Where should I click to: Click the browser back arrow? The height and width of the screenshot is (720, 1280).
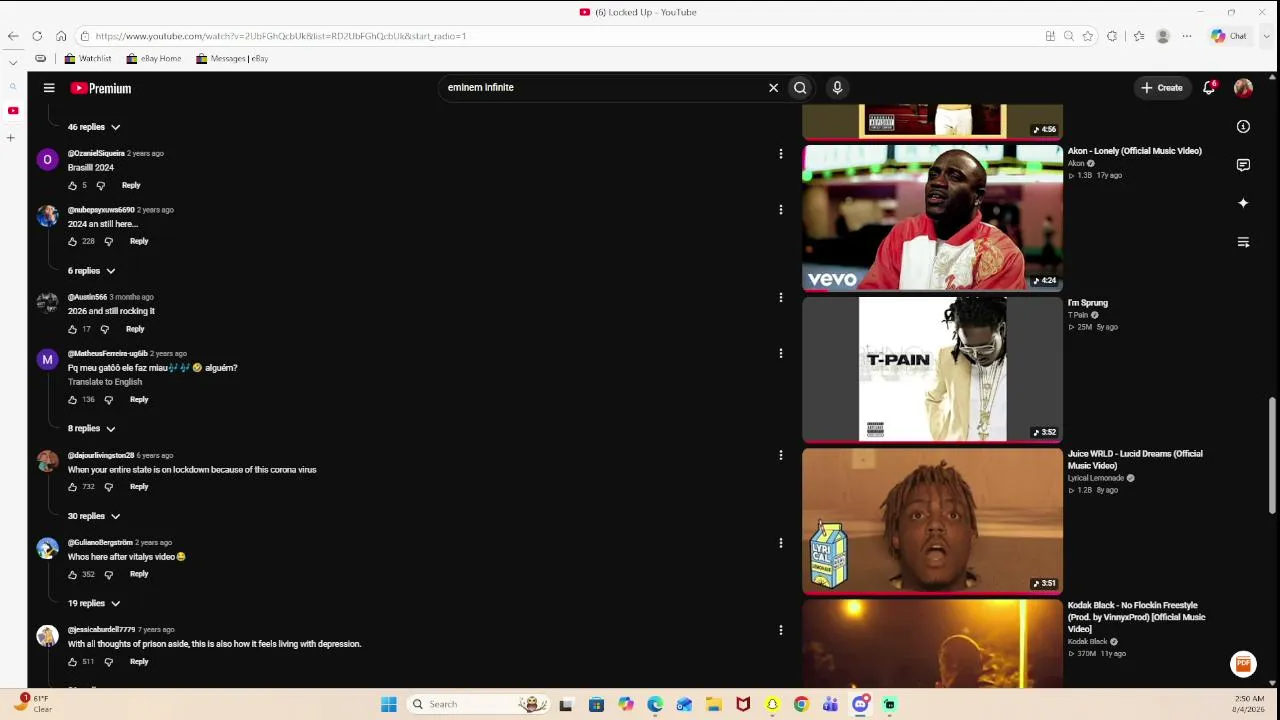[x=13, y=36]
